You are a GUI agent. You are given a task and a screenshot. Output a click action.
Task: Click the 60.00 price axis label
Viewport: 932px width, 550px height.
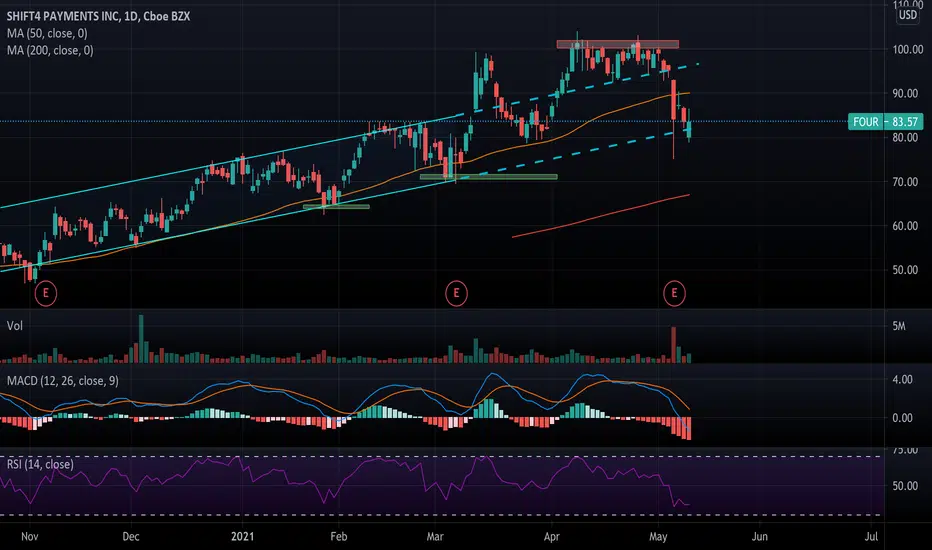[x=905, y=226]
